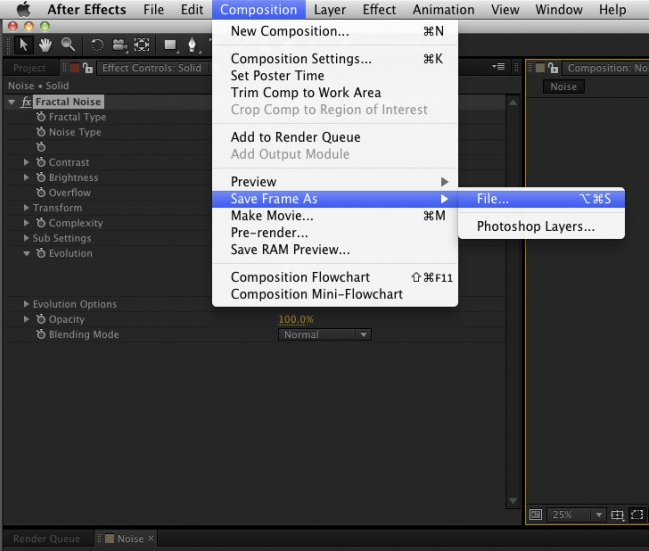Select the arrow Selection tool
This screenshot has height=551, width=649.
[25, 45]
